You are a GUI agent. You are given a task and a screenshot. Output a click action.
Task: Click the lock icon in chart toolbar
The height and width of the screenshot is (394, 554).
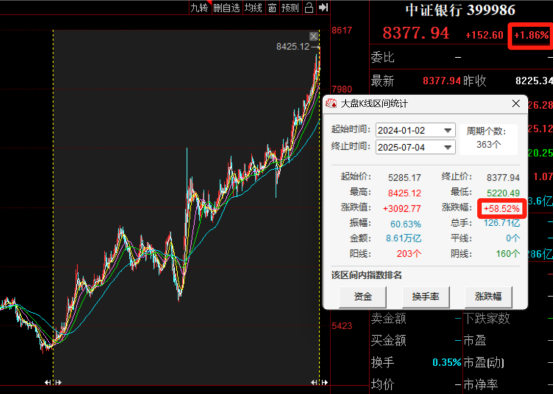coord(309,8)
